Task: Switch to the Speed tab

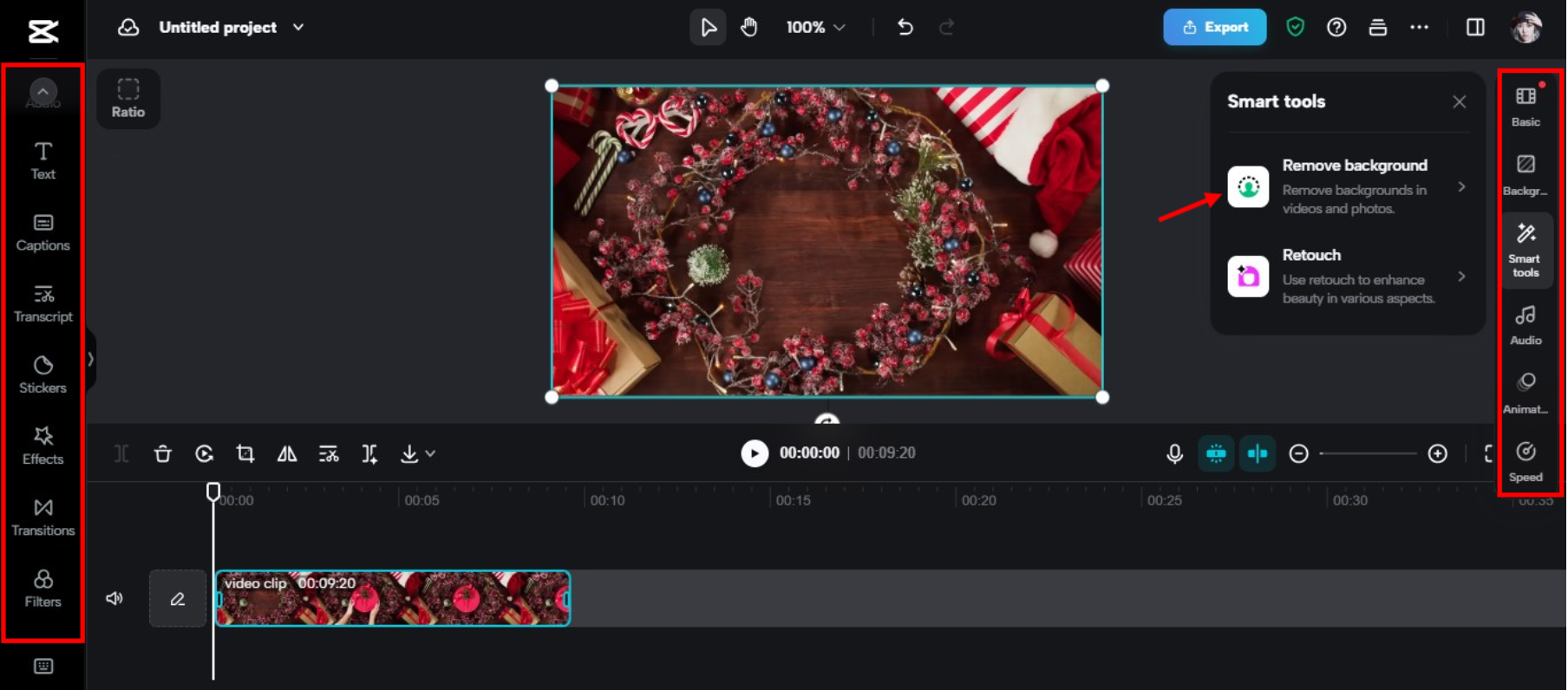Action: point(1526,463)
